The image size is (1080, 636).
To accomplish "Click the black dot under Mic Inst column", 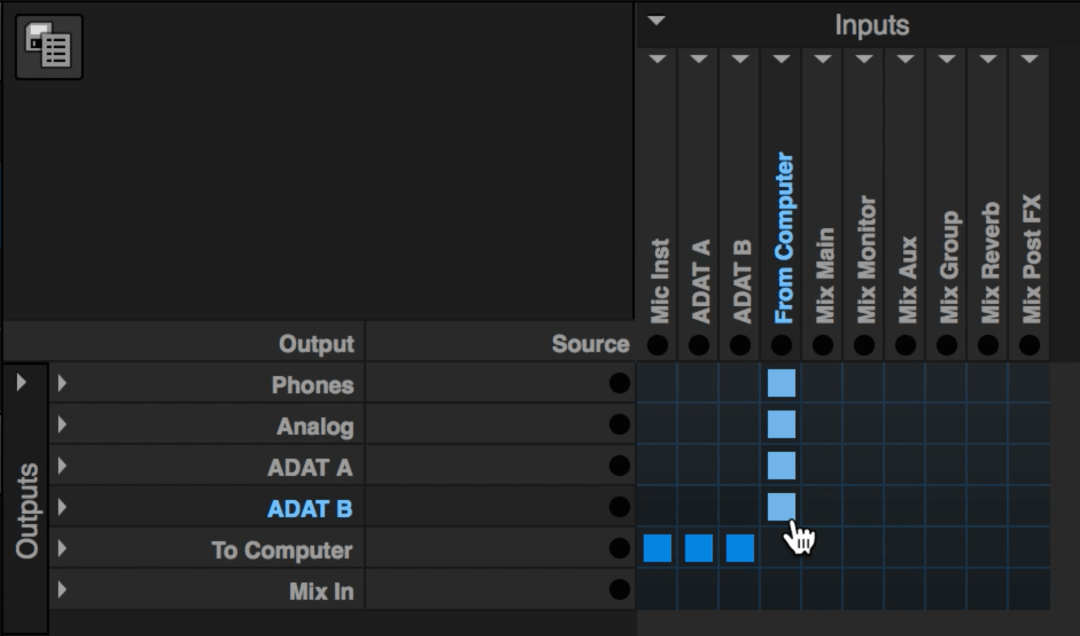I will [x=658, y=345].
